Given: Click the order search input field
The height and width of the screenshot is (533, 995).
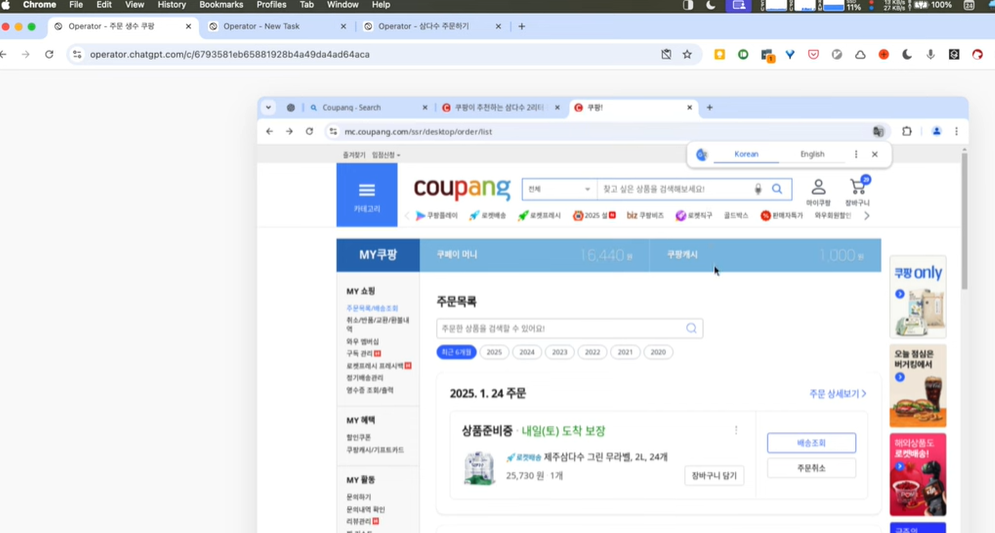Looking at the screenshot, I should (560, 328).
